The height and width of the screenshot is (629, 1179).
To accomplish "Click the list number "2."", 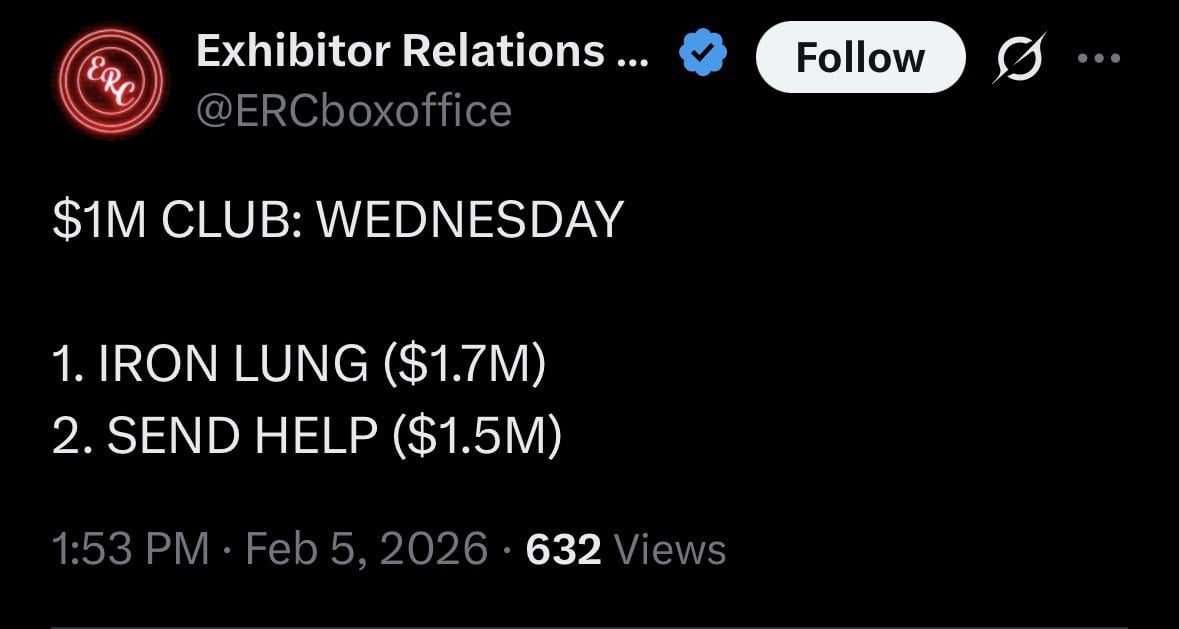I will tap(72, 435).
